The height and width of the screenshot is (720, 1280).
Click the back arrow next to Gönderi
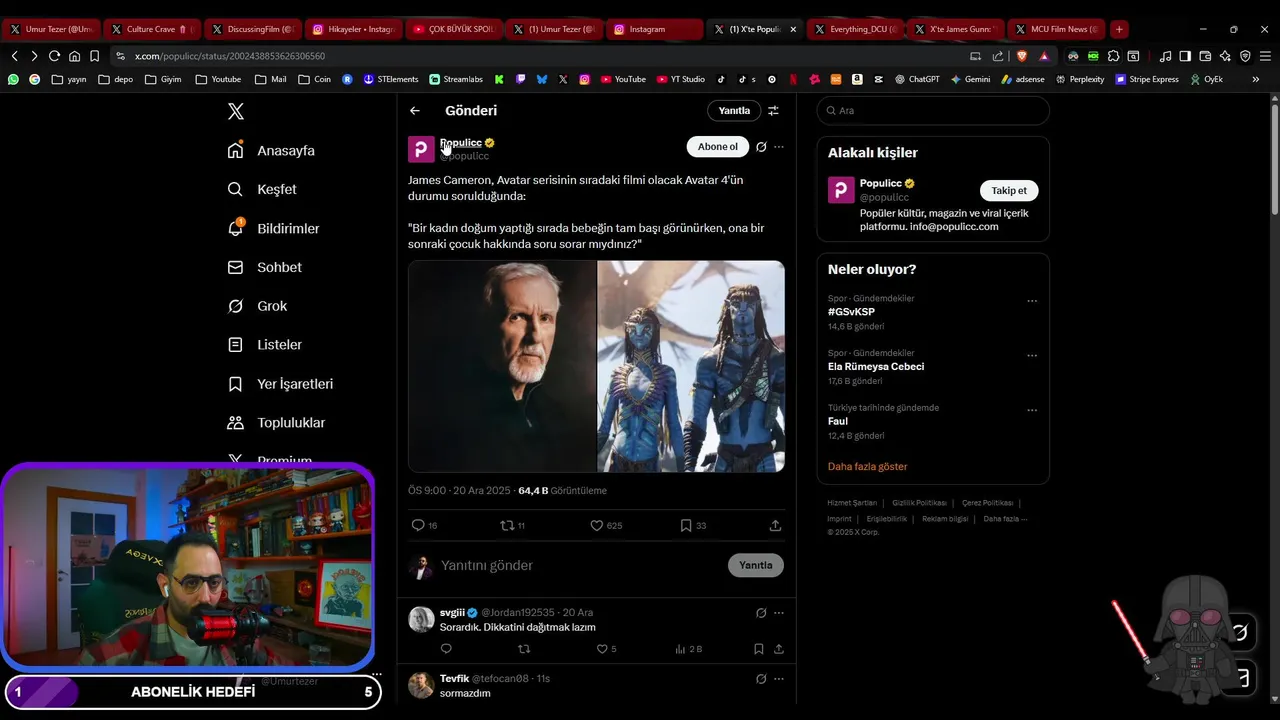coord(415,111)
